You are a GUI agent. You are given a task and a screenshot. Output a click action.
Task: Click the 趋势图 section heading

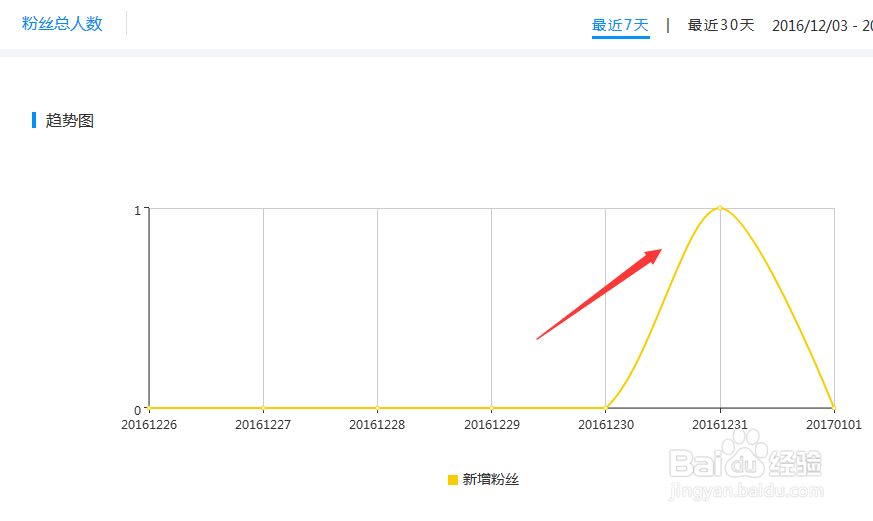(x=70, y=121)
